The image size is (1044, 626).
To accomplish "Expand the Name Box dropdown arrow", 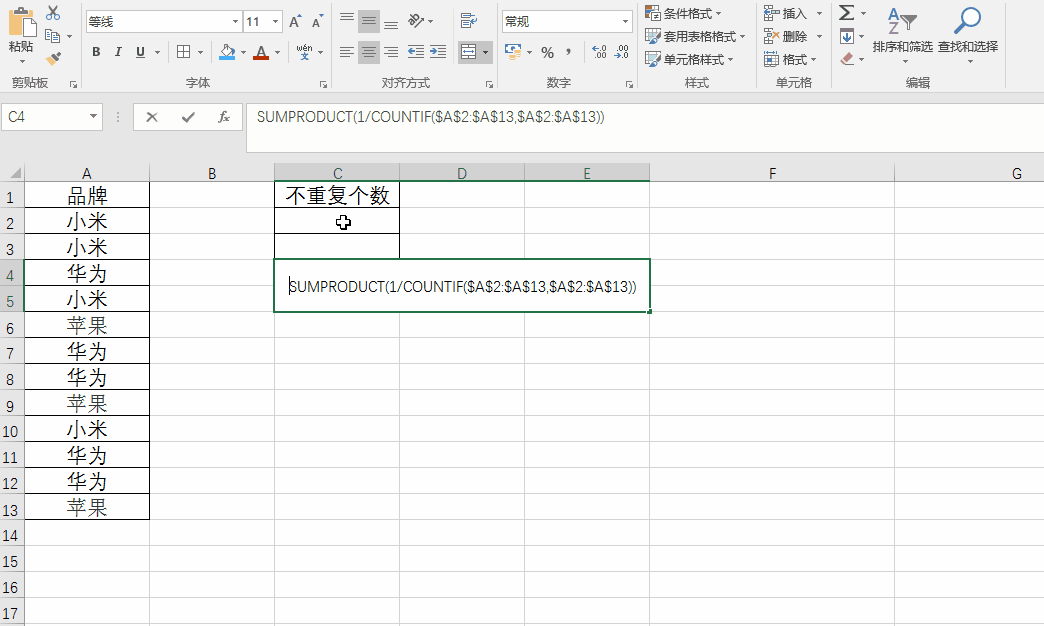I will point(93,117).
